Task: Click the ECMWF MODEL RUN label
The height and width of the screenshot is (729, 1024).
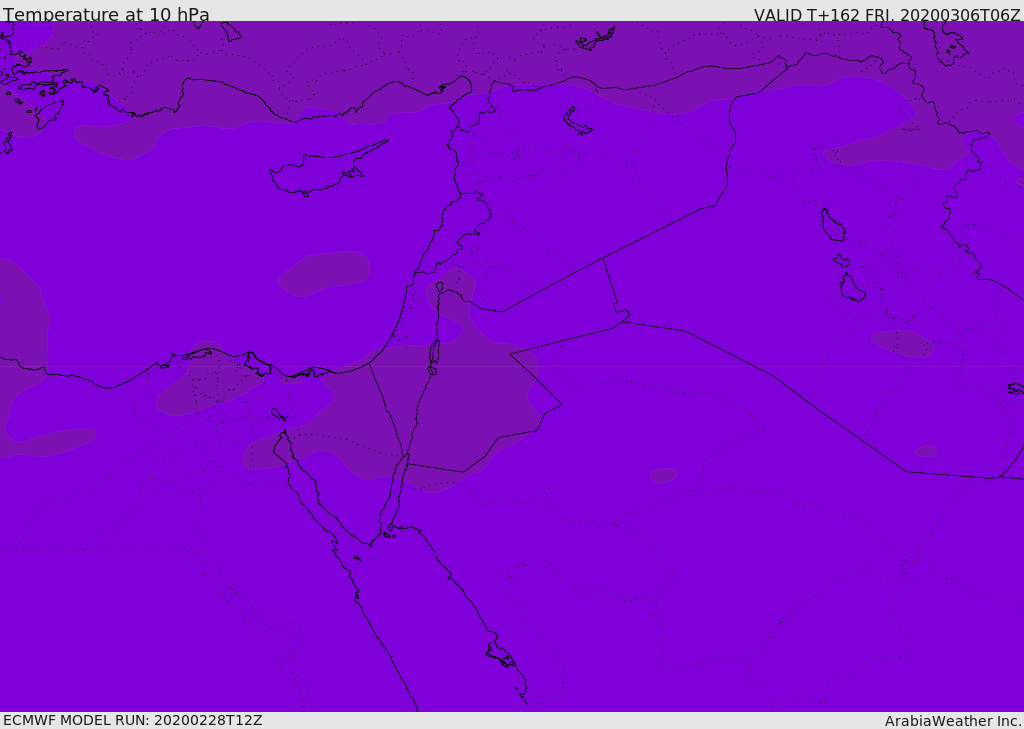Action: (132, 720)
